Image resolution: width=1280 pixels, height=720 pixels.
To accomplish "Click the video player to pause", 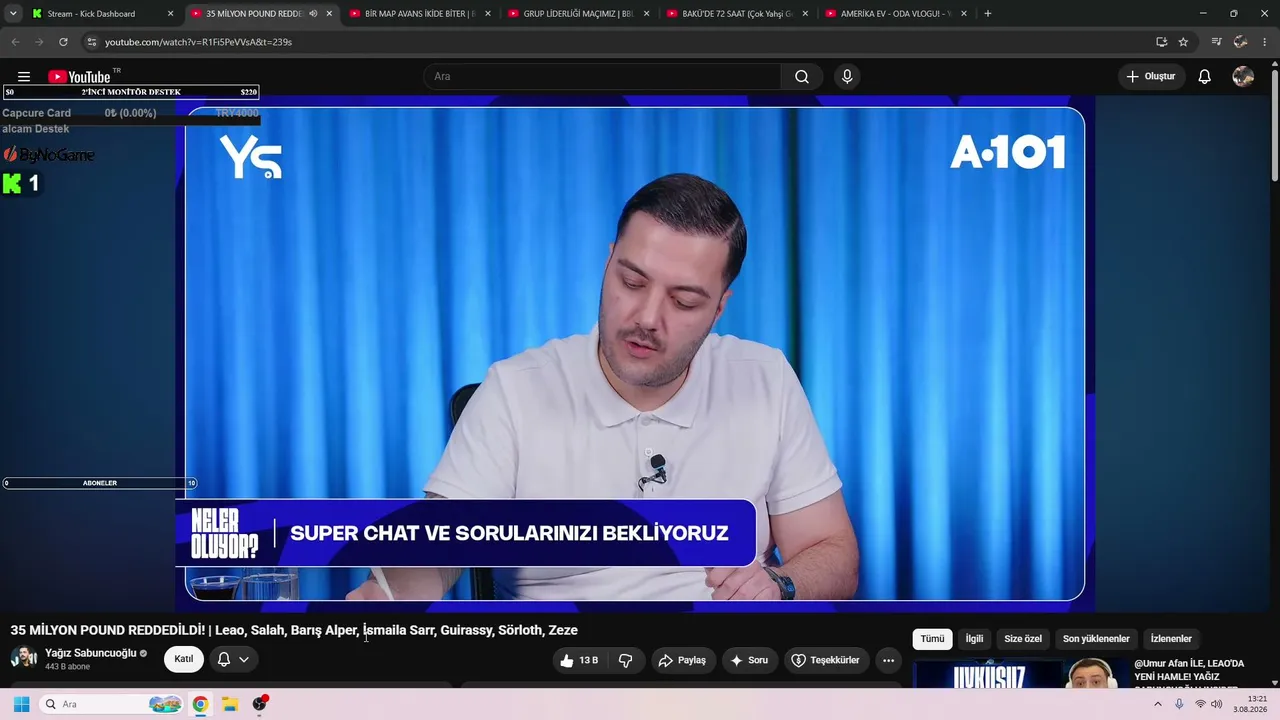I will click(x=635, y=353).
